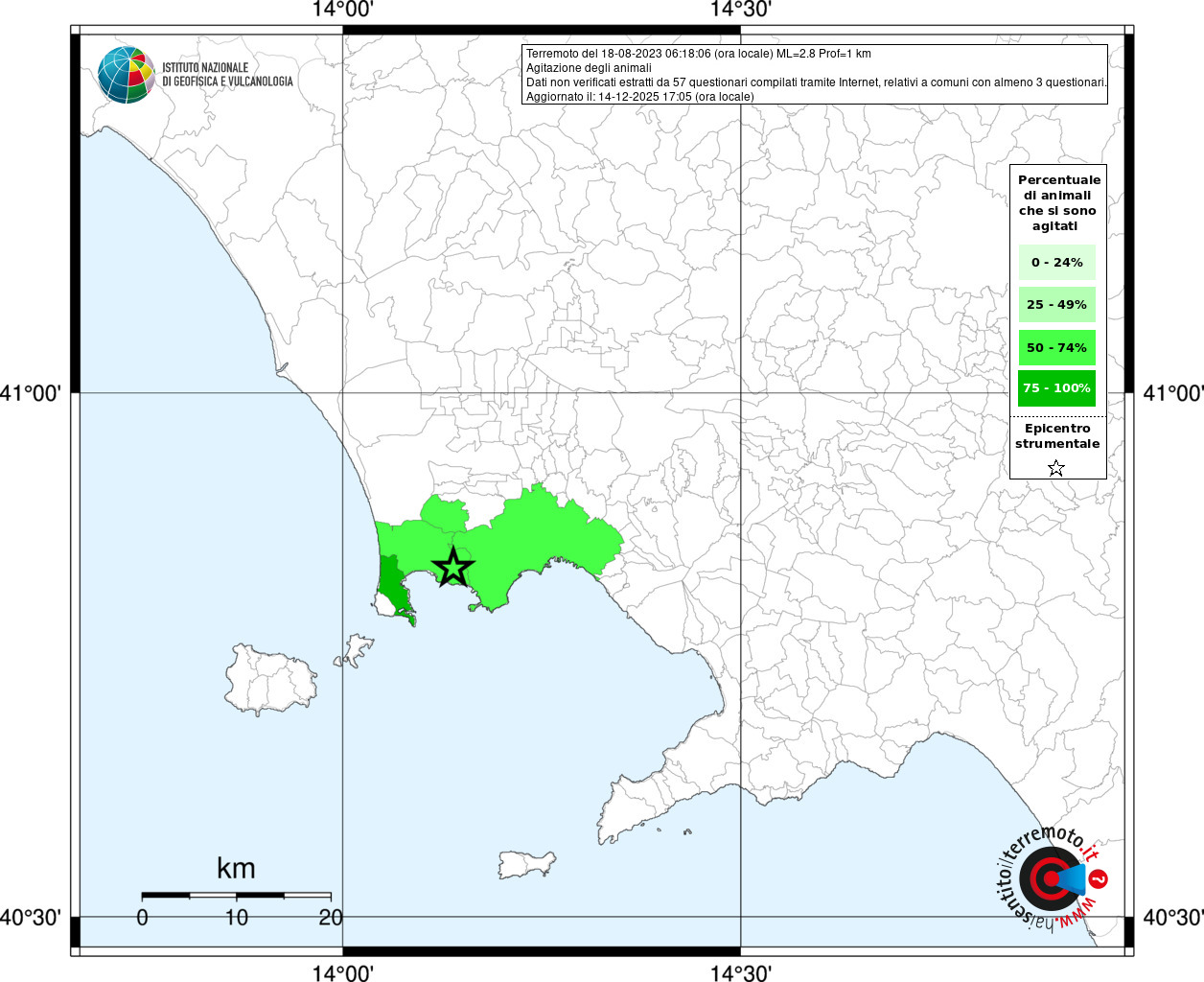Click the INGV globe logo
Image resolution: width=1204 pixels, height=982 pixels.
[x=126, y=75]
